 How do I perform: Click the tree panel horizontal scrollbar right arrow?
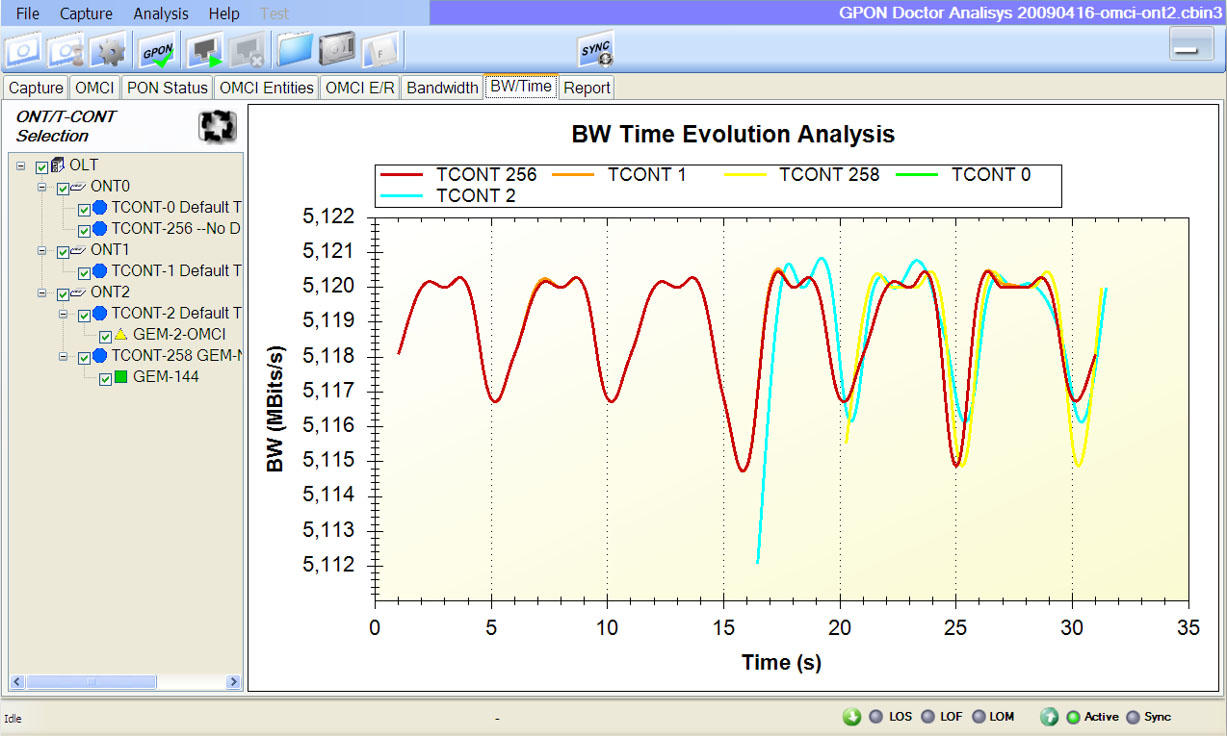[x=234, y=682]
